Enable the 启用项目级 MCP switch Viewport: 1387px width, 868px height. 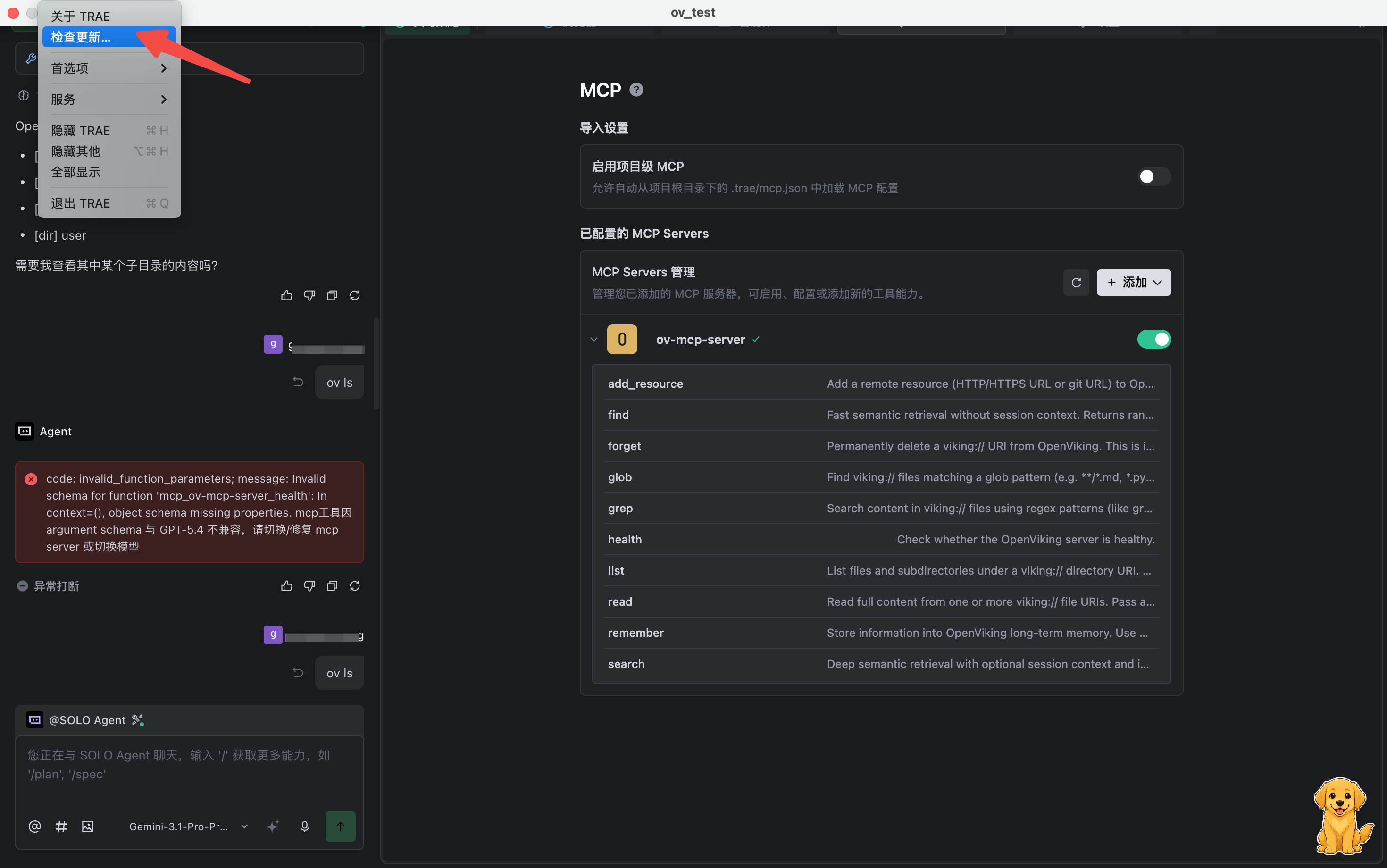coord(1154,176)
